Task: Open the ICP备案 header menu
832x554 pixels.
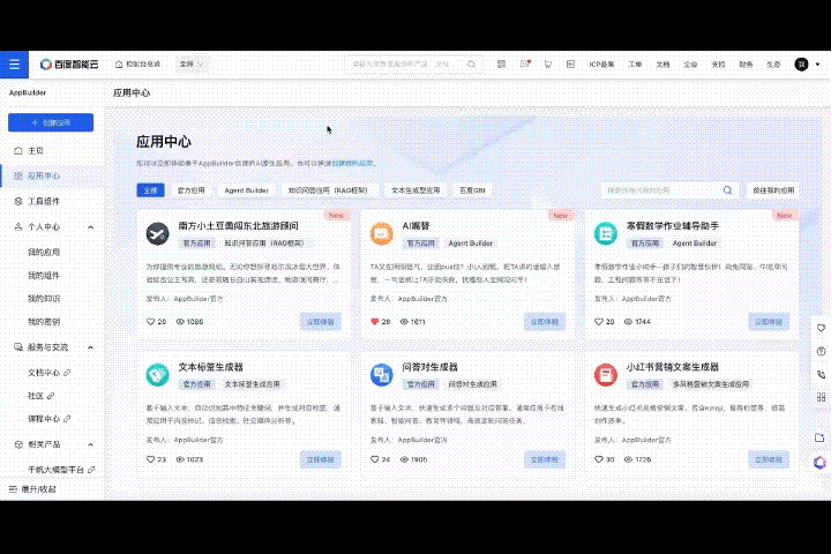Action: 602,64
